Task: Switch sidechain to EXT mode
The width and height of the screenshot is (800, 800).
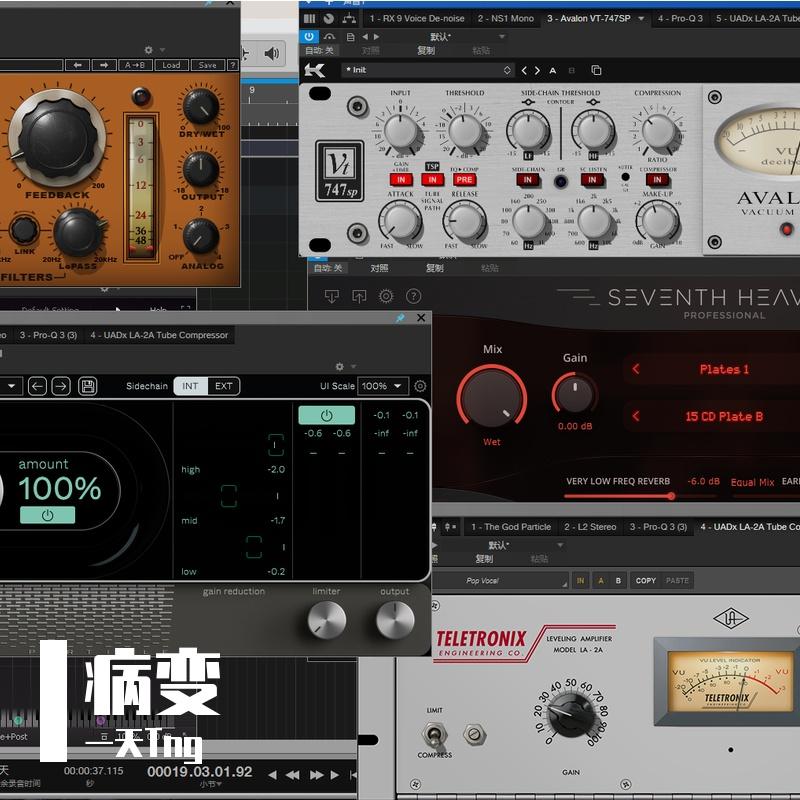Action: point(224,386)
